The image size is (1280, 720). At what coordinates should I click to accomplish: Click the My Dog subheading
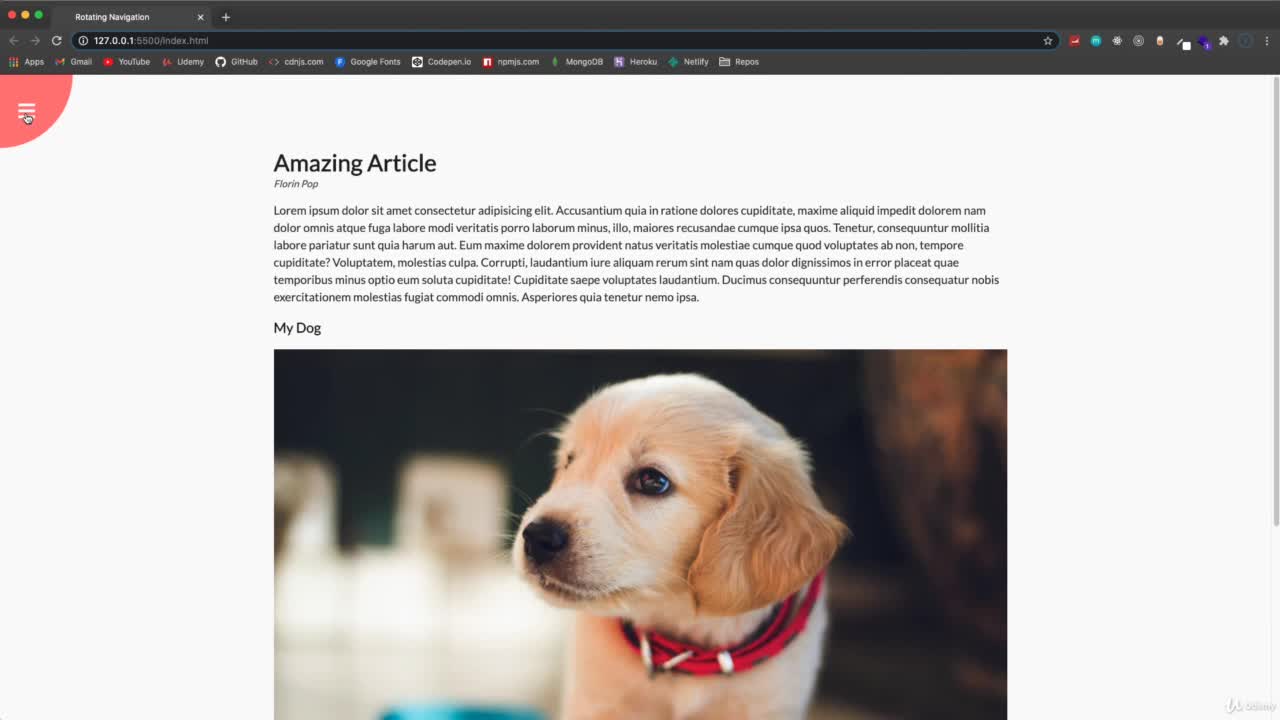pos(297,328)
